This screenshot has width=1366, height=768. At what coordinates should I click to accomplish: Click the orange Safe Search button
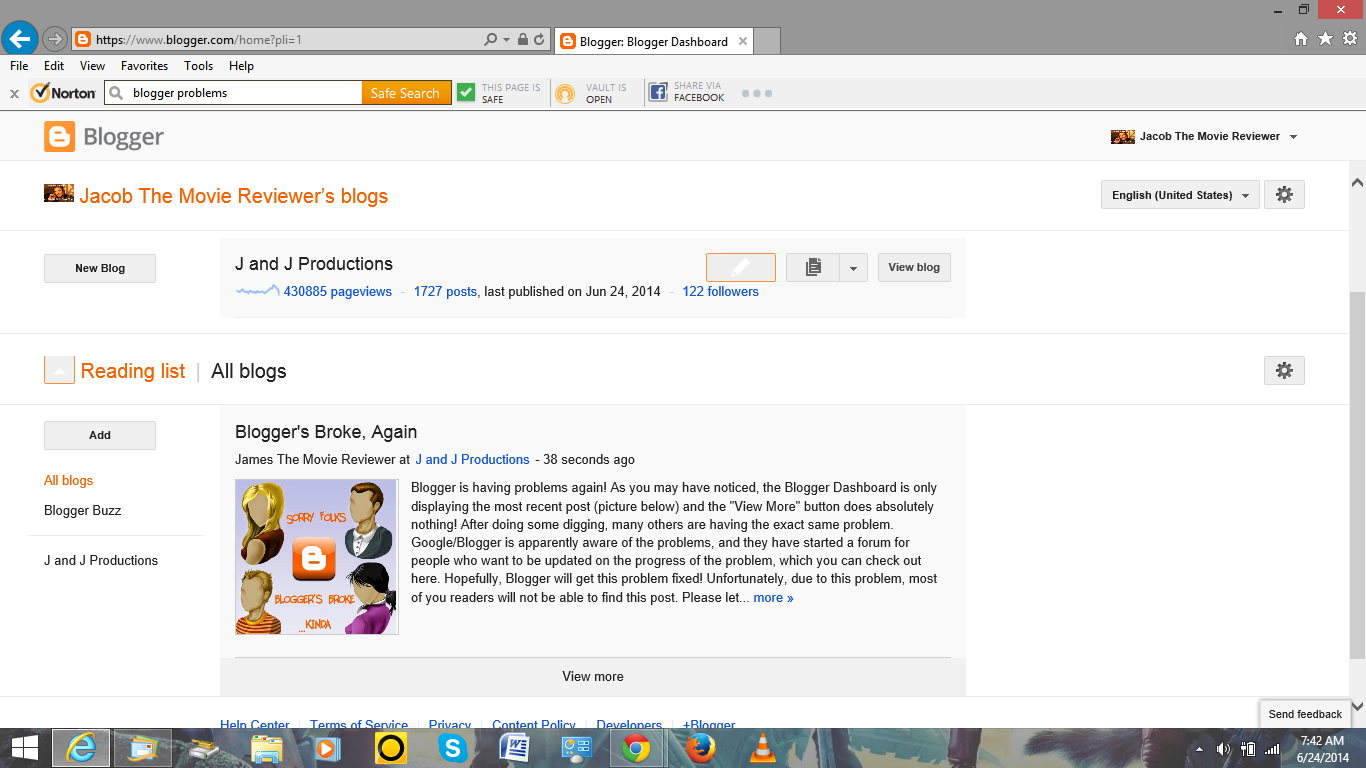(x=406, y=93)
